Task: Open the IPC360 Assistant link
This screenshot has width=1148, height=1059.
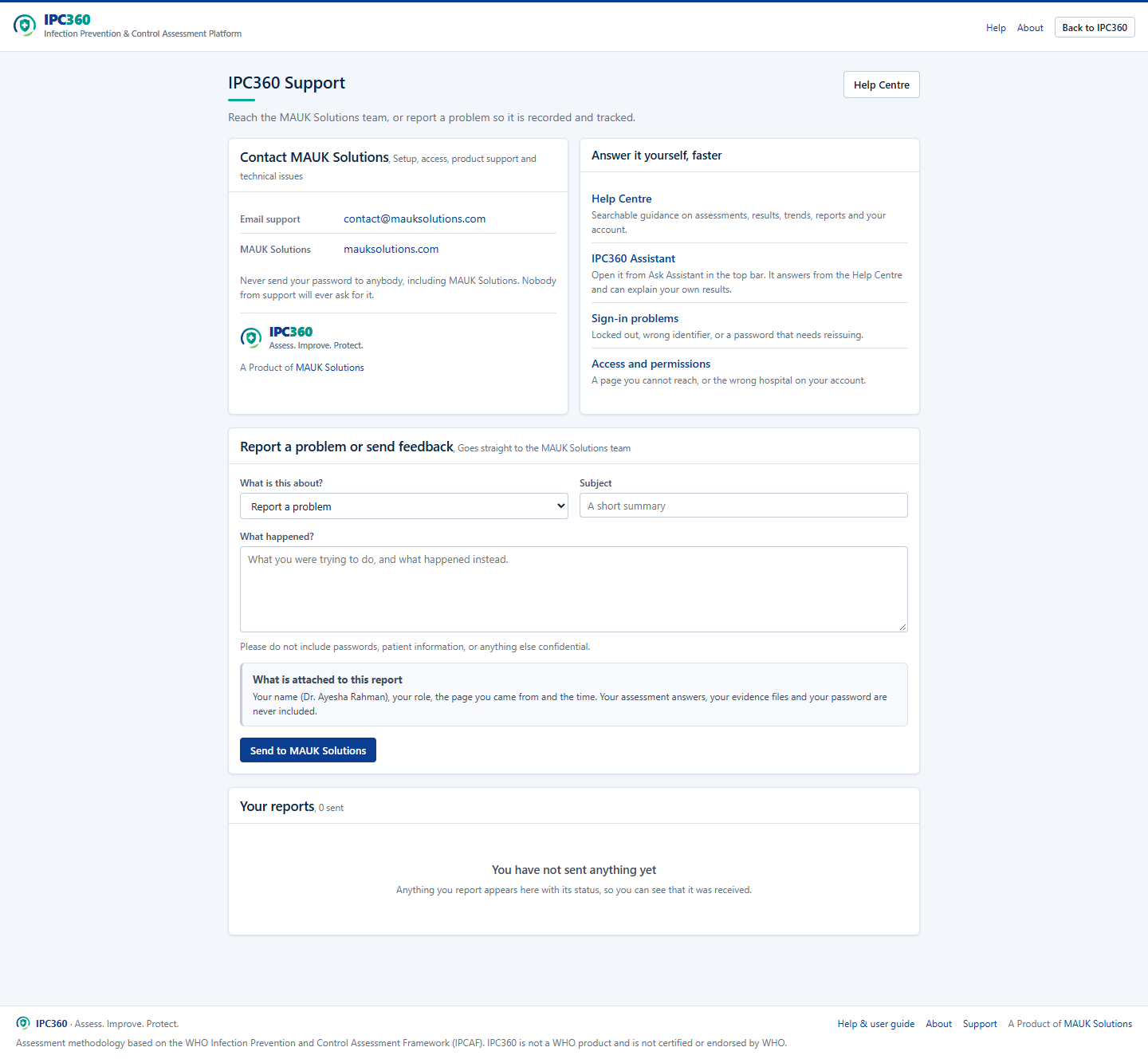Action: tap(633, 258)
